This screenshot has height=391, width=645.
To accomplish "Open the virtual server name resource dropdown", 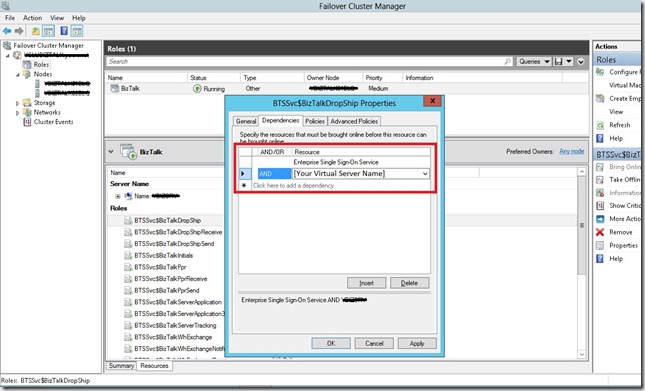I will (425, 174).
